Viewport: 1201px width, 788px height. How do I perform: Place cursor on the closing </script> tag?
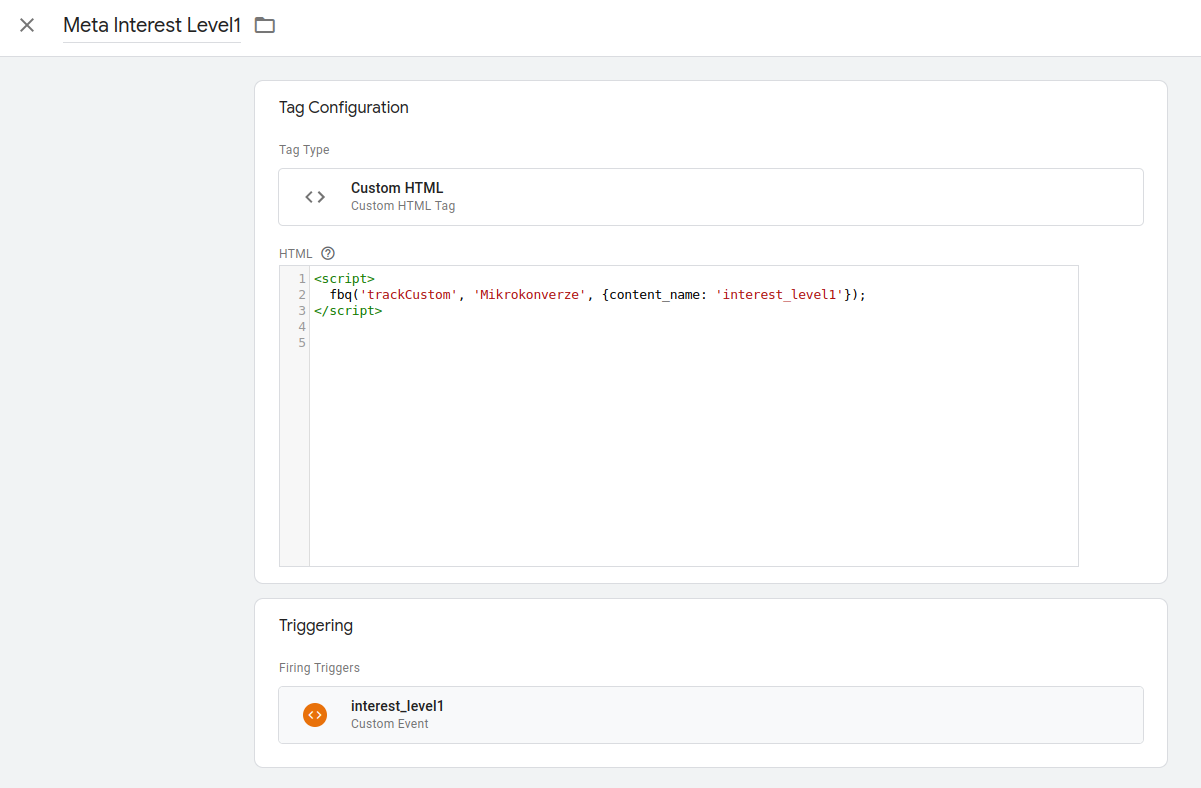point(347,311)
